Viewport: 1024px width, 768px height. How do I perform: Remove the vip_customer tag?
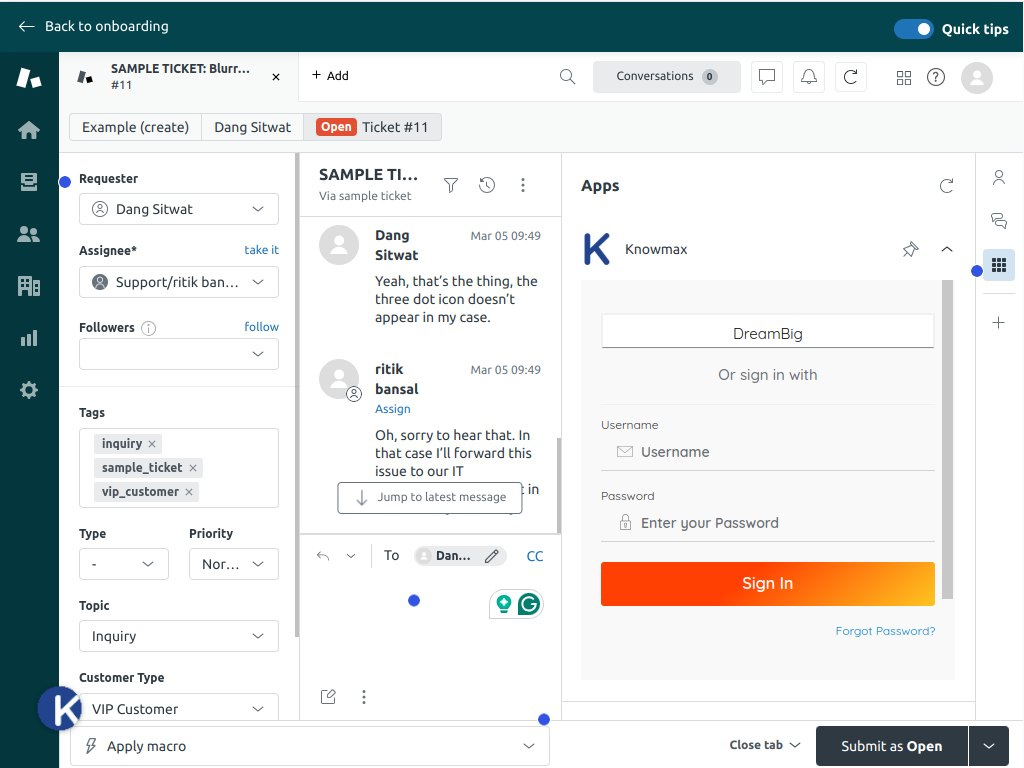pos(189,492)
